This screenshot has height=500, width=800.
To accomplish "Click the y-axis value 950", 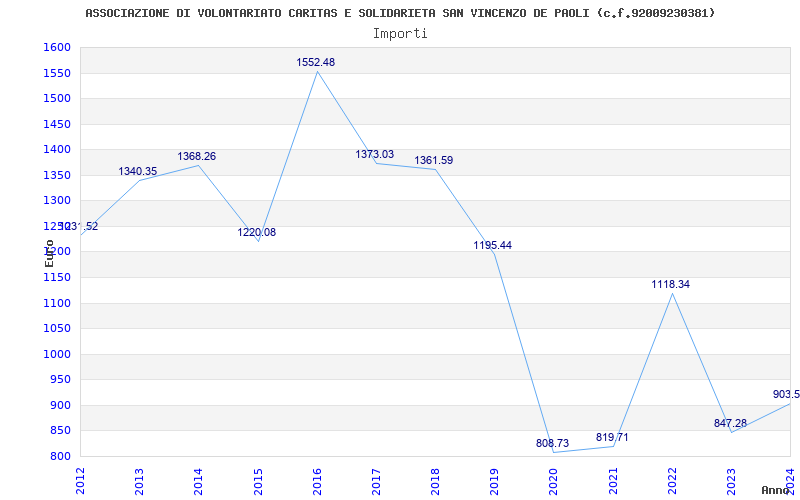I will pyautogui.click(x=60, y=380).
